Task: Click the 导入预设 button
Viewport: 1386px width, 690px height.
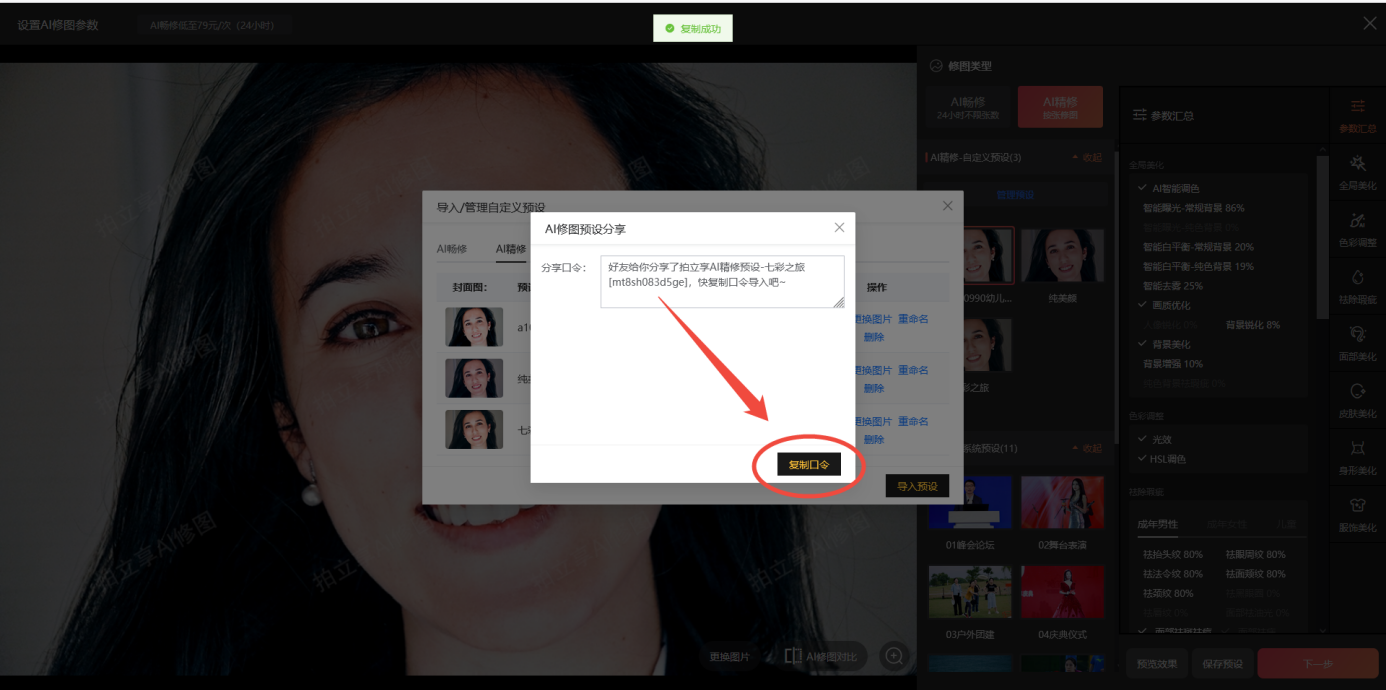Action: [916, 486]
